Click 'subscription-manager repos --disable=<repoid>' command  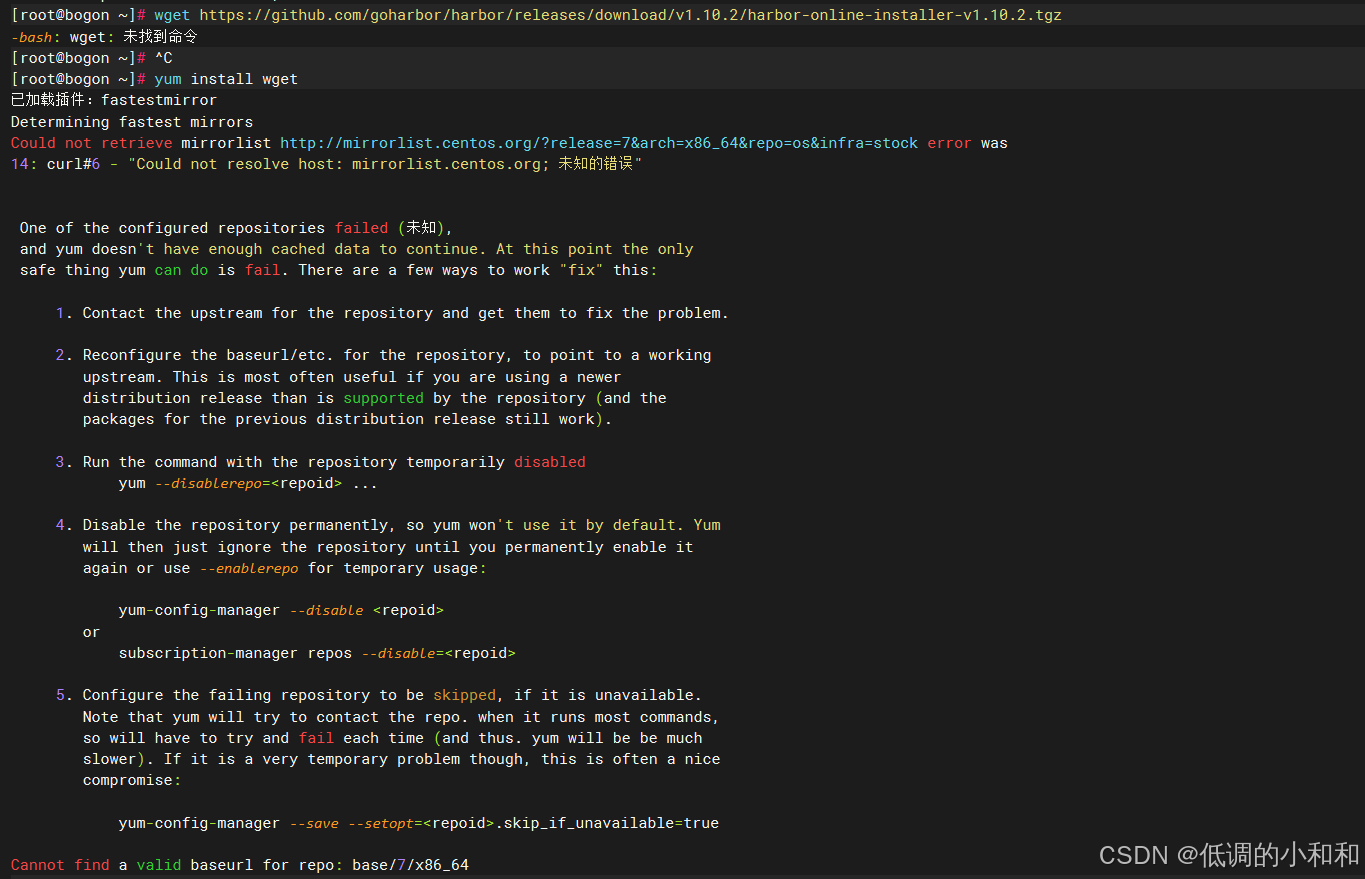point(317,653)
